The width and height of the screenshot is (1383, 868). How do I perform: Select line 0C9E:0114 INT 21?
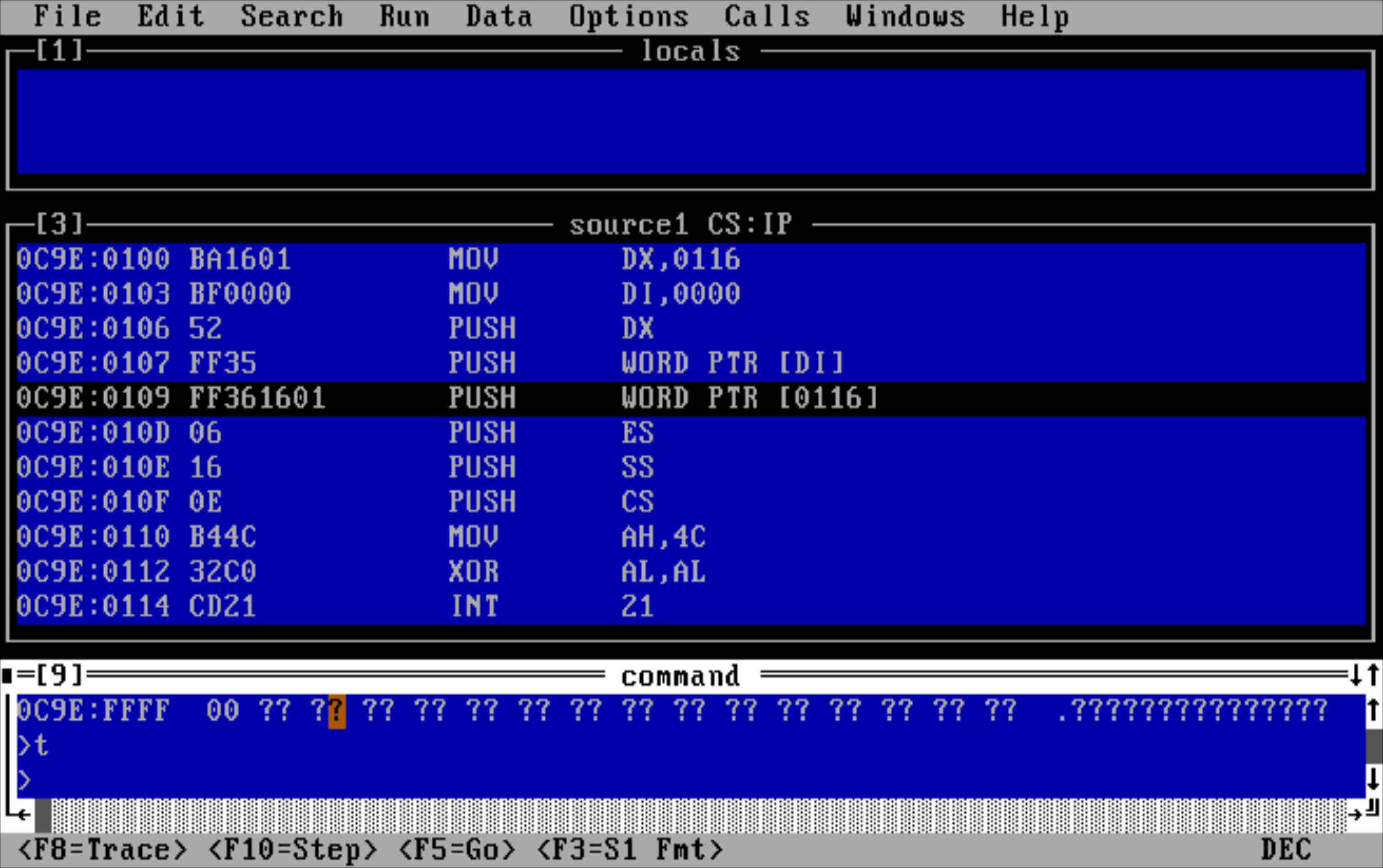click(x=691, y=607)
